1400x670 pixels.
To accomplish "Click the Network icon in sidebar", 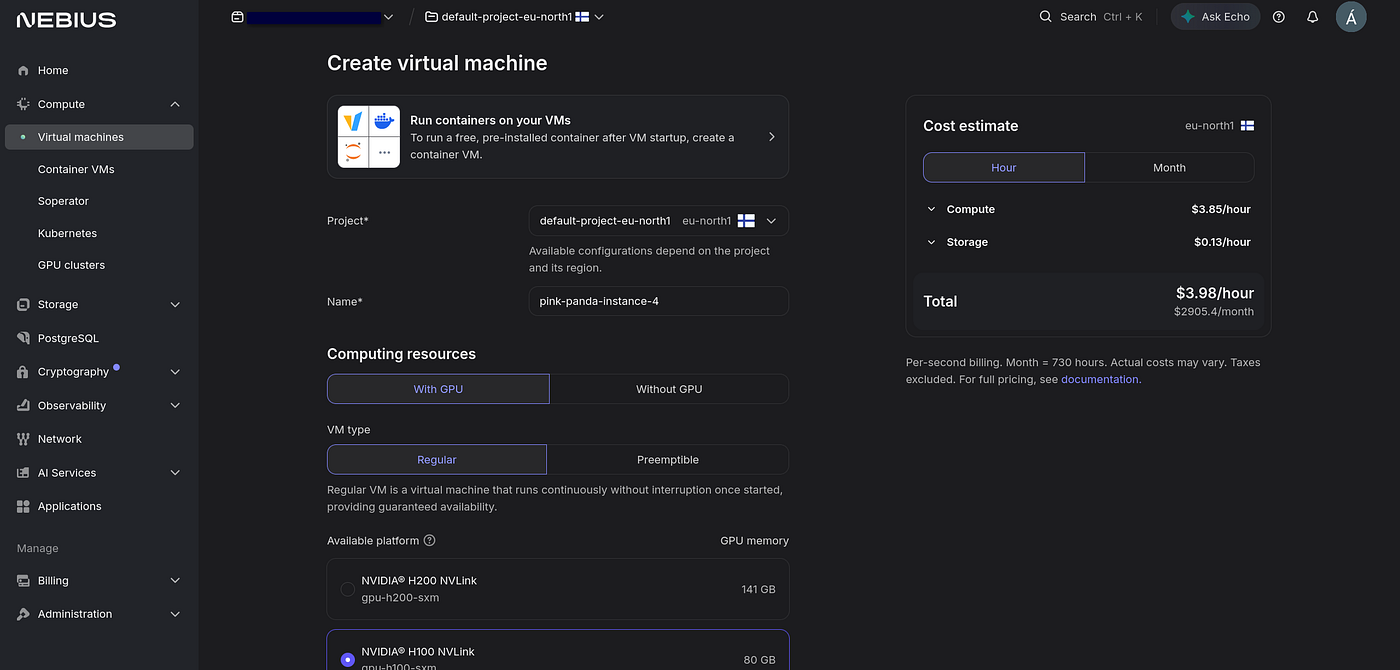I will click(23, 439).
